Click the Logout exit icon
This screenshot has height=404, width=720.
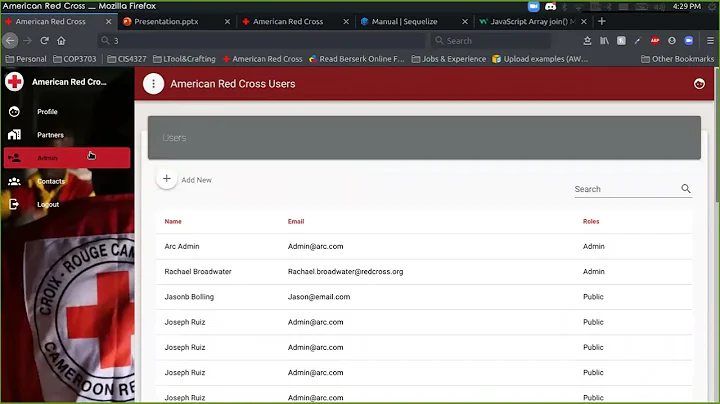(x=14, y=204)
